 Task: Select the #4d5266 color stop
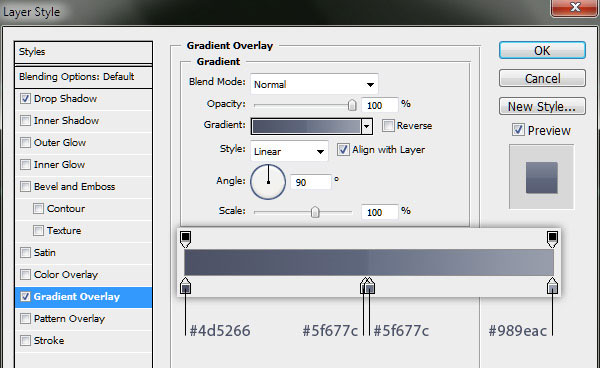[186, 286]
